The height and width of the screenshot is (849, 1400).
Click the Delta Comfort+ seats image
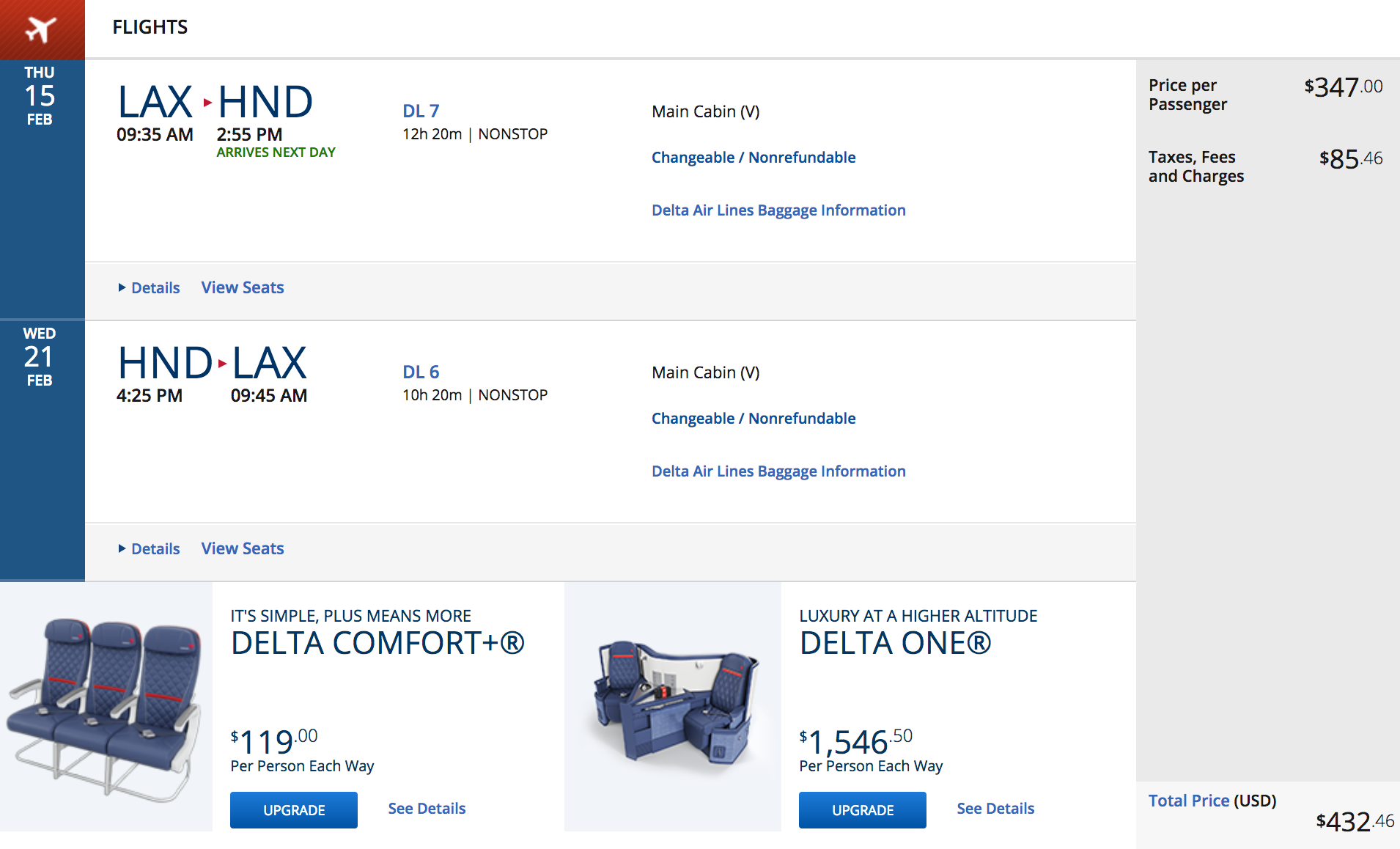105,707
